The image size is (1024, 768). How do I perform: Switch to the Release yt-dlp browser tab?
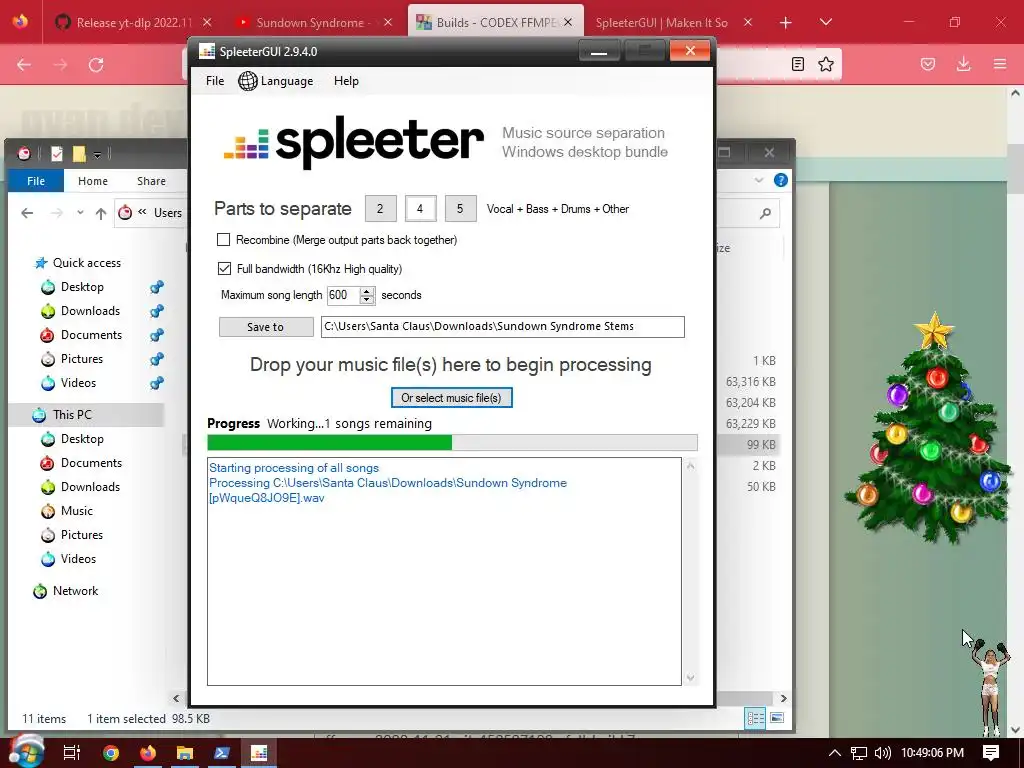[x=135, y=23]
